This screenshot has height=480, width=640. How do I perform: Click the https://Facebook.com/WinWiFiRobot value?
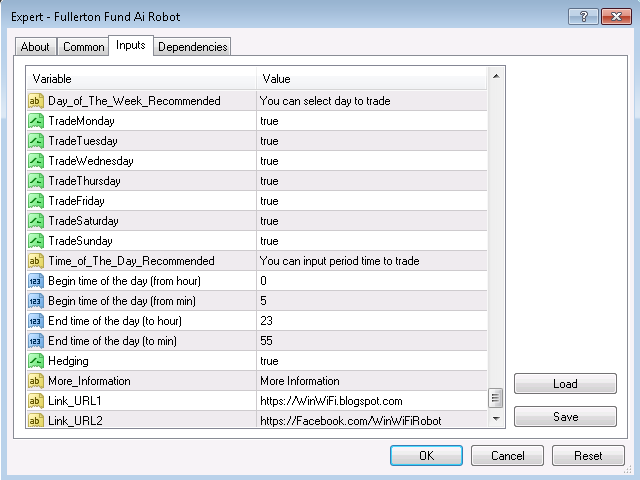[x=351, y=421]
